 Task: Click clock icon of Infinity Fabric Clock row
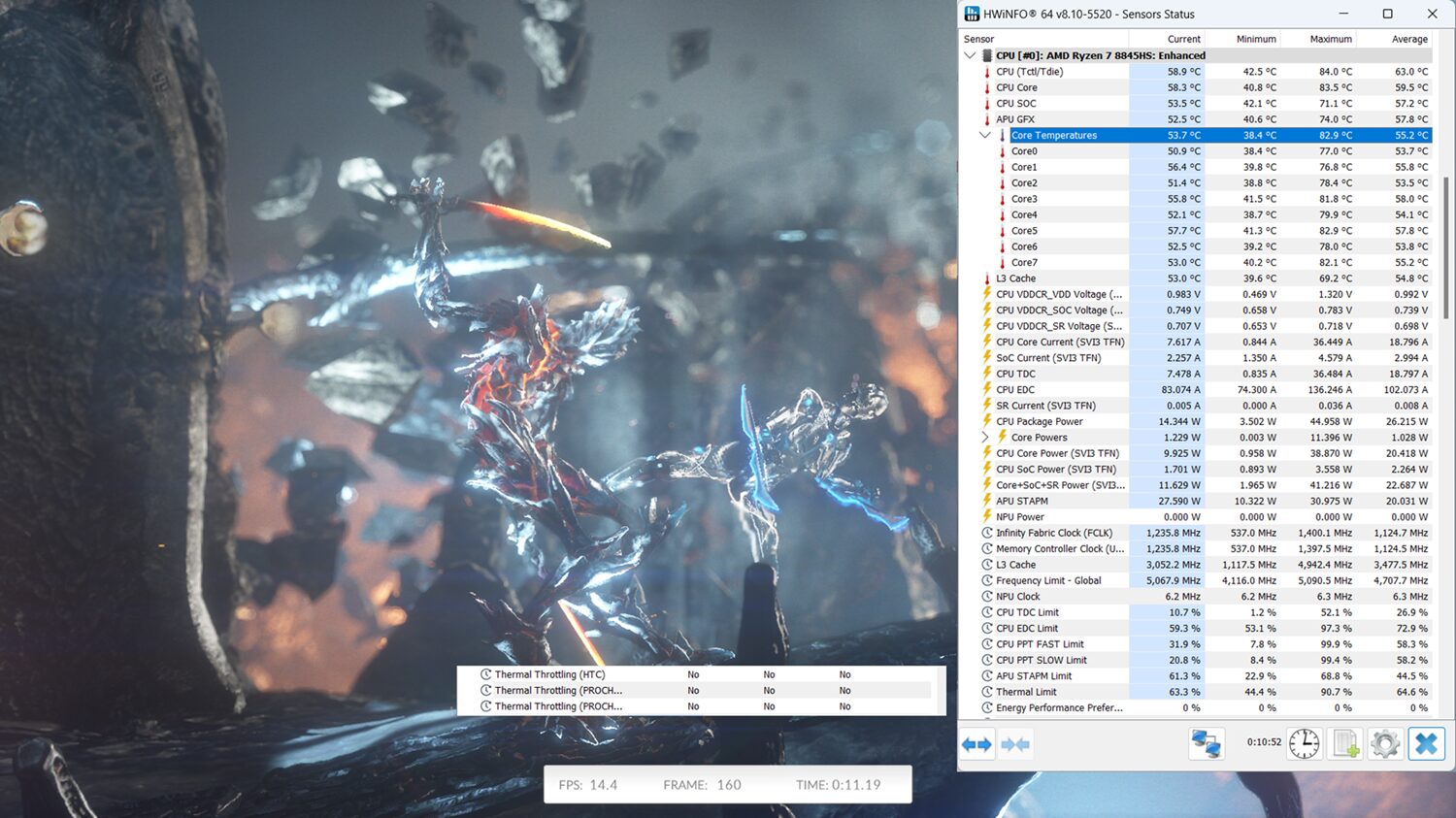click(x=987, y=533)
